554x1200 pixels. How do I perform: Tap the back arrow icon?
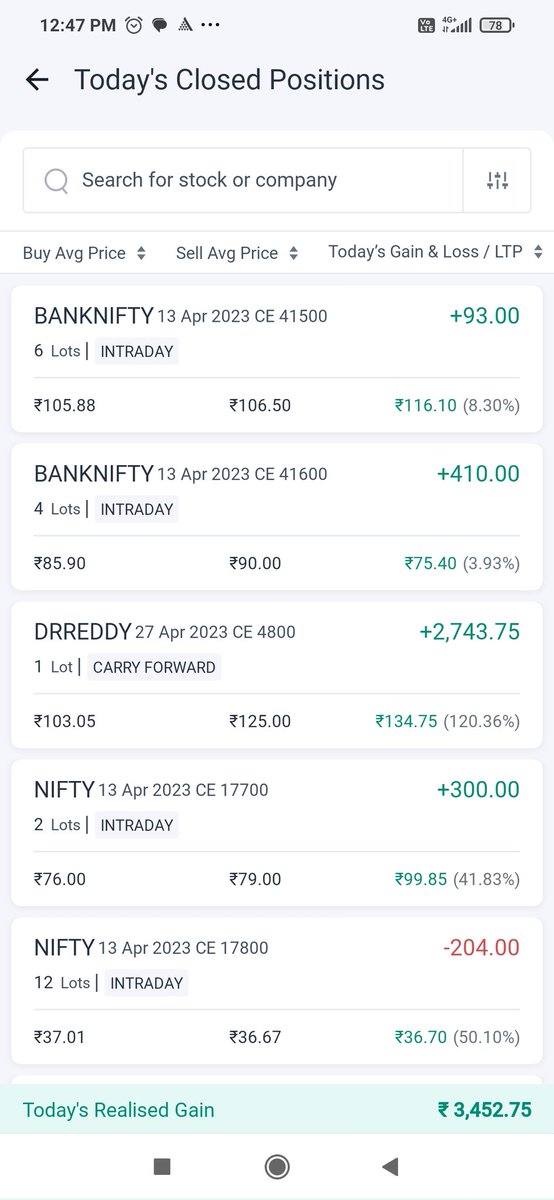37,80
